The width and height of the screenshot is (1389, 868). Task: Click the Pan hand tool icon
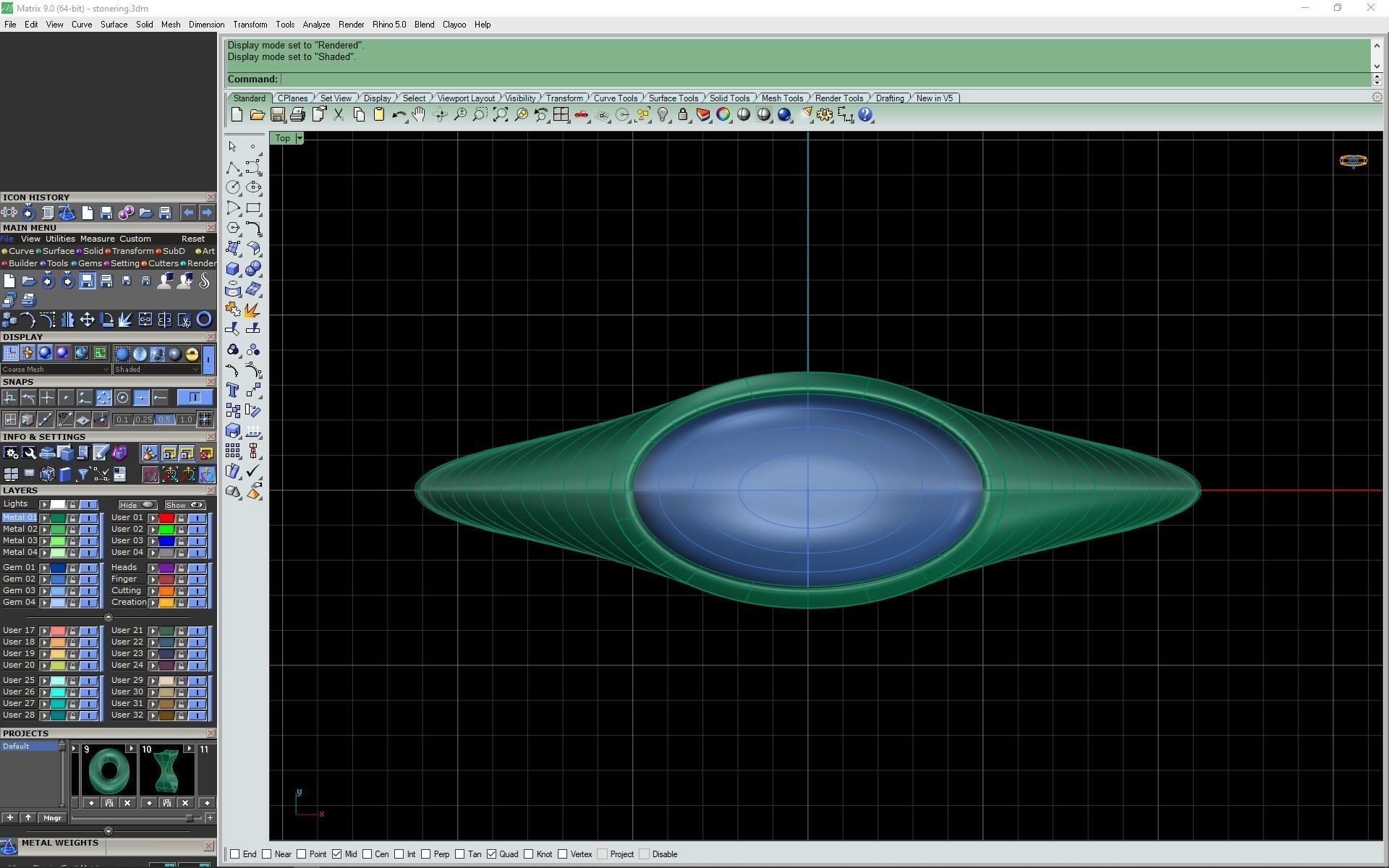click(419, 114)
